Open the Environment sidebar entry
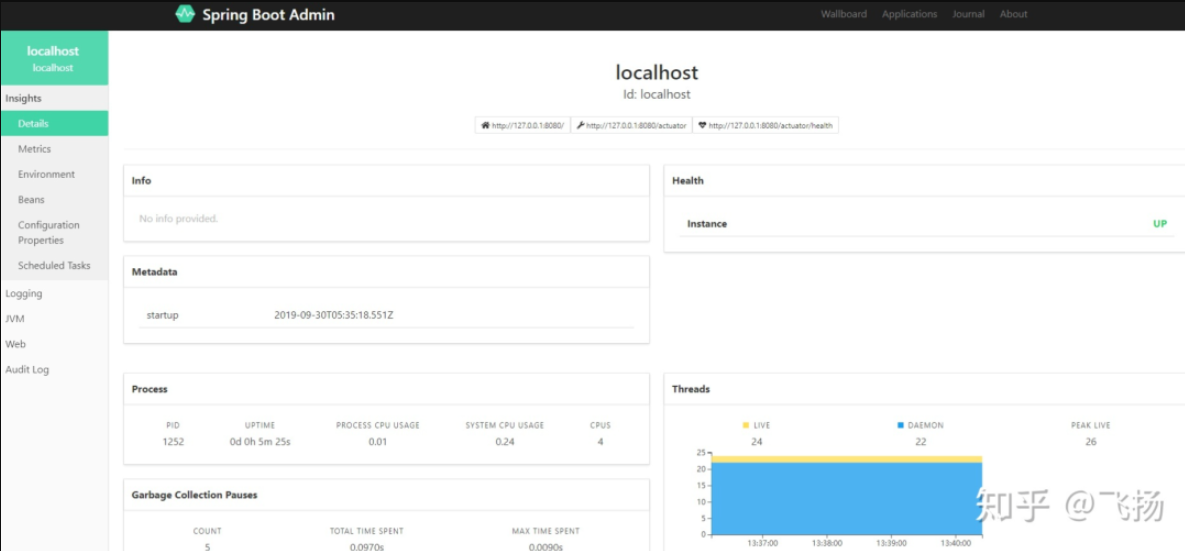 pyautogui.click(x=46, y=174)
